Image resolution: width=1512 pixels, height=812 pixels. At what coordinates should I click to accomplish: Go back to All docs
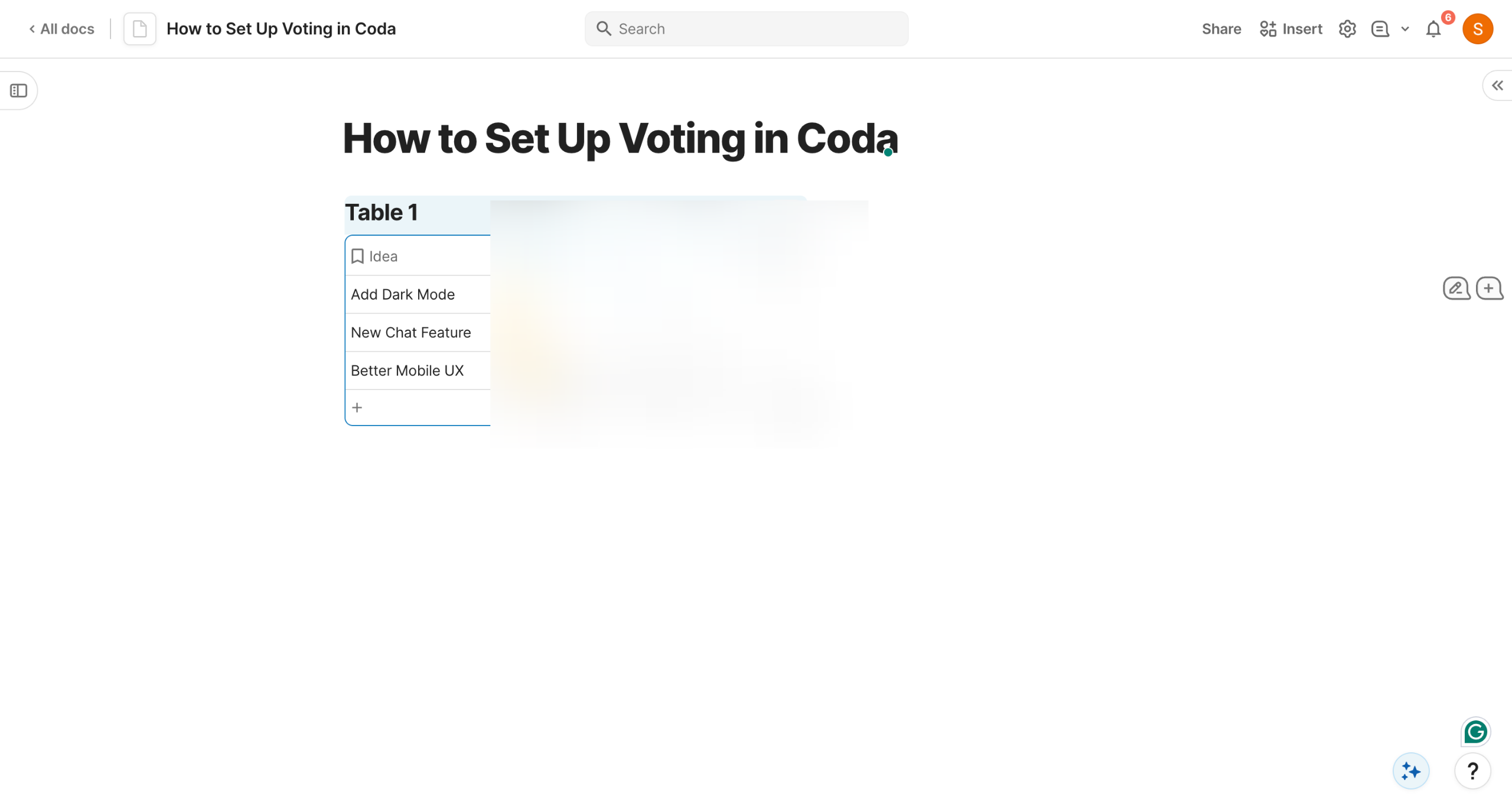pyautogui.click(x=62, y=29)
